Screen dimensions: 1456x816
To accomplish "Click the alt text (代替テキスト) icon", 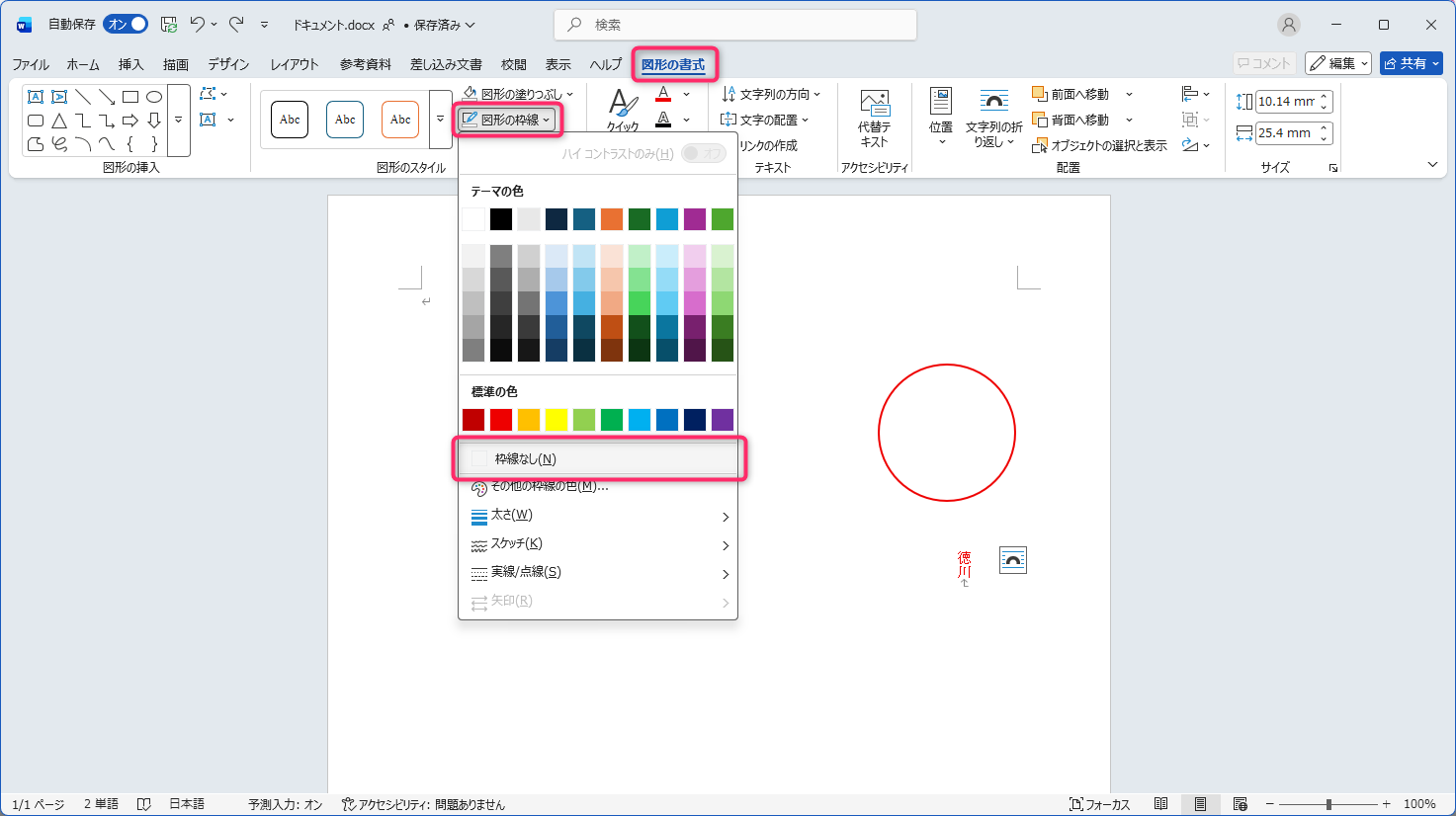I will pos(874,103).
